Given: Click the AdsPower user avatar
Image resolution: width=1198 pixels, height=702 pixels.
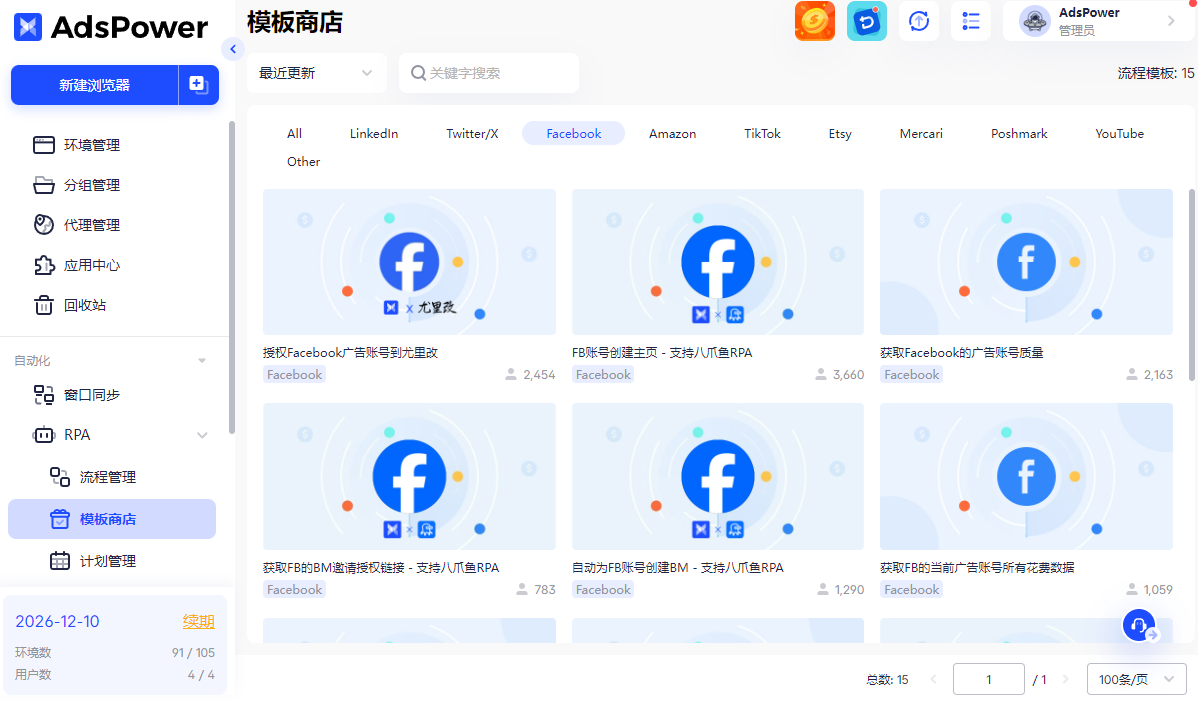Looking at the screenshot, I should [x=1034, y=21].
